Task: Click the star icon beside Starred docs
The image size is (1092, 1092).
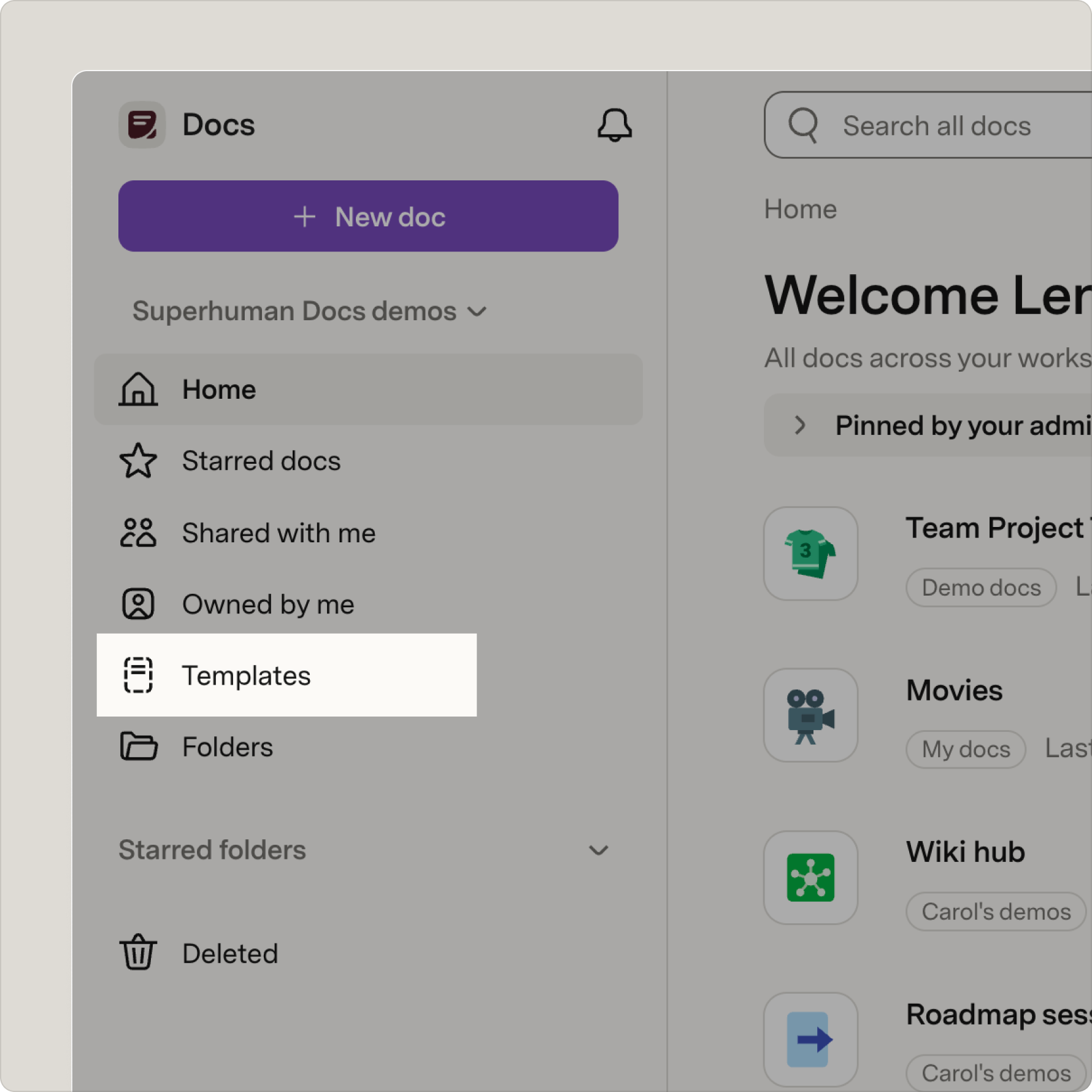Action: [138, 461]
